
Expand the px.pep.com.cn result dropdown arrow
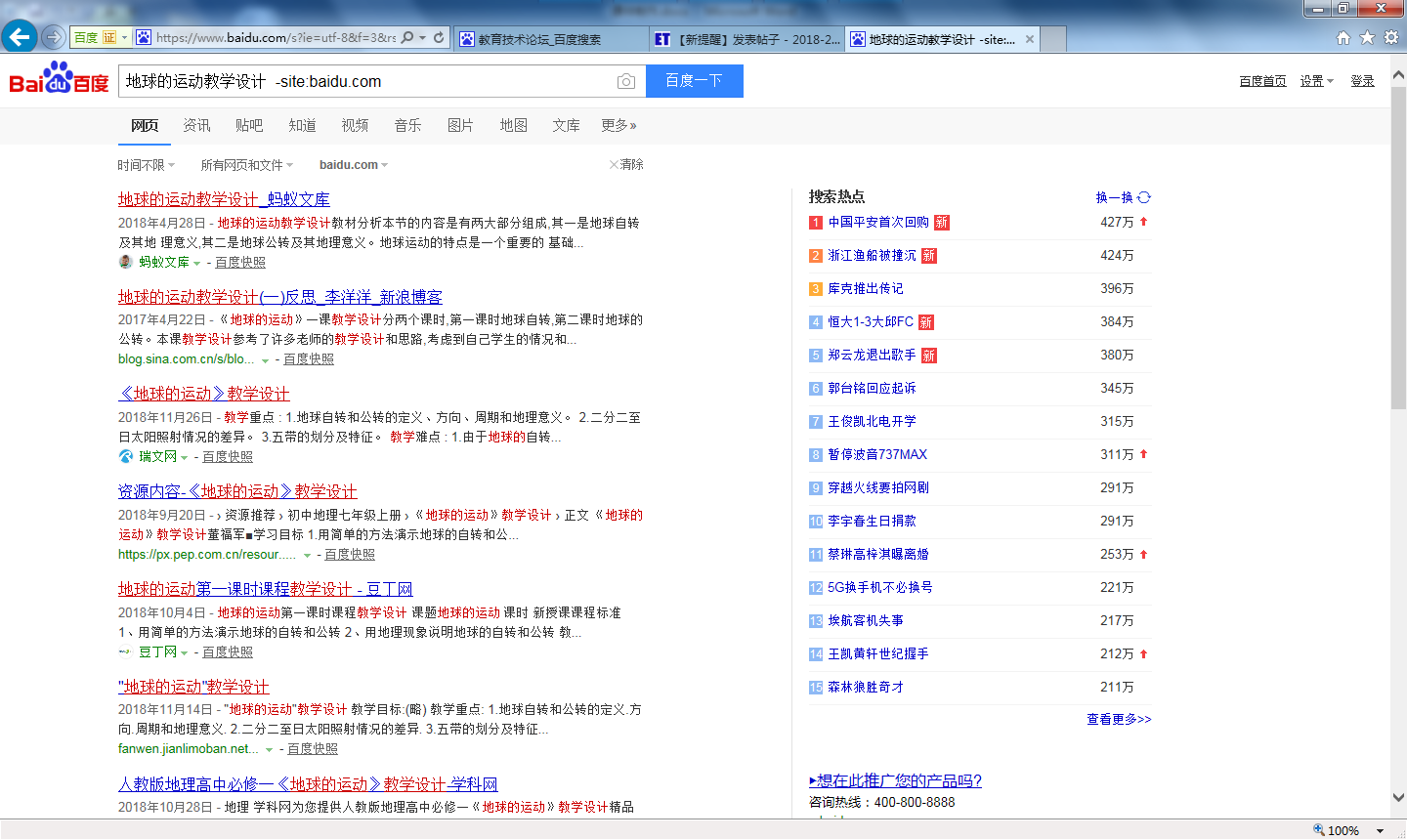click(x=307, y=556)
